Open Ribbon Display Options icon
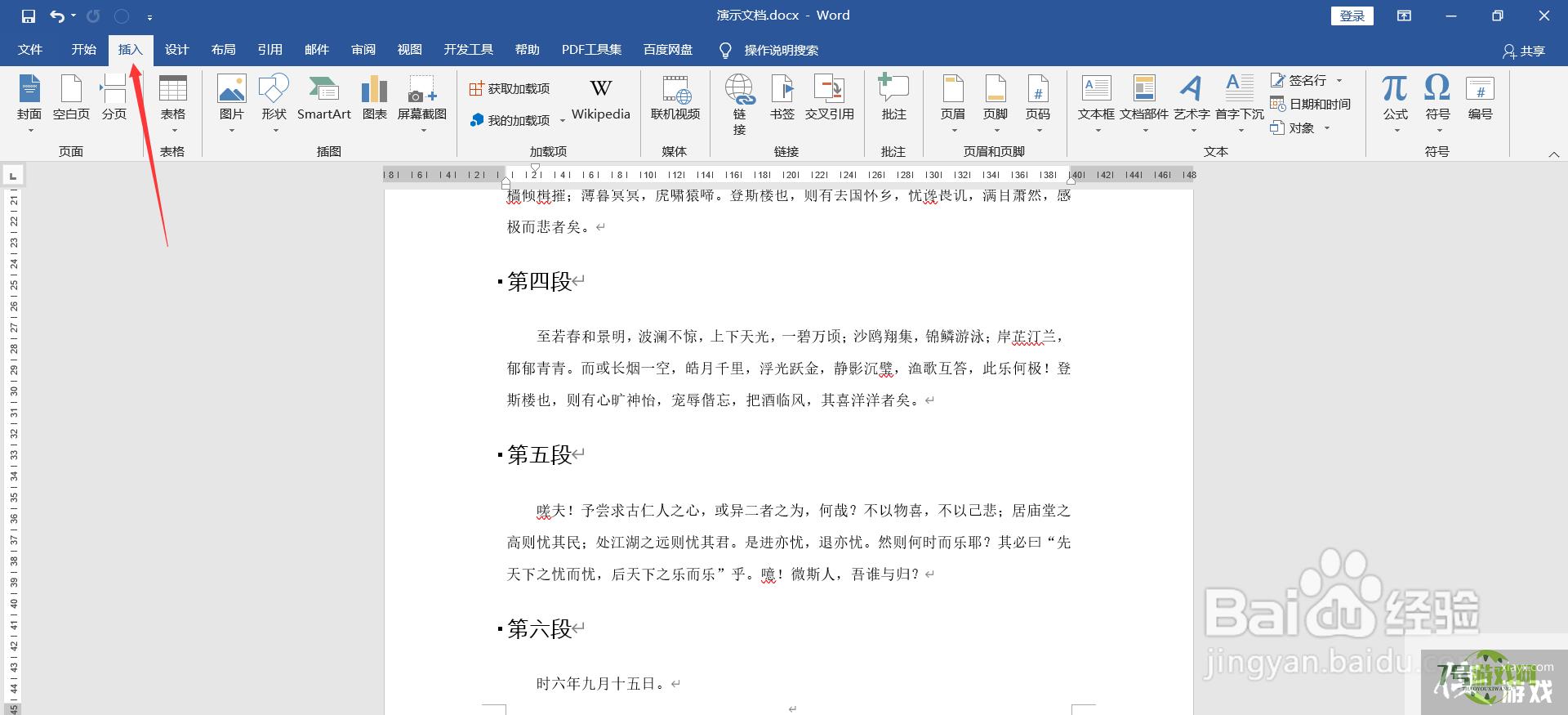This screenshot has width=1568, height=715. (1404, 16)
